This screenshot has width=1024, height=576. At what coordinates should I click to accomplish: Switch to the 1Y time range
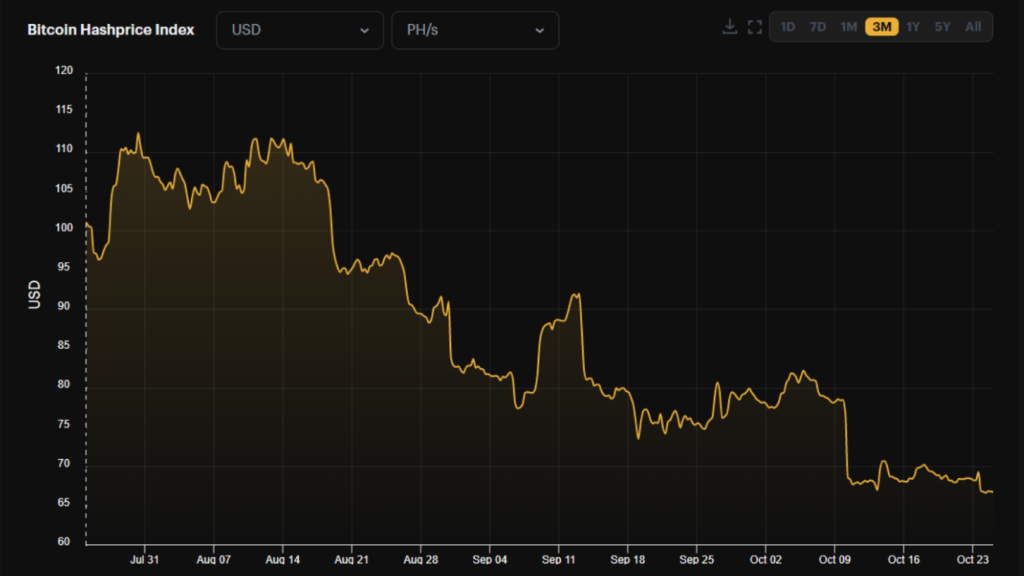[913, 27]
